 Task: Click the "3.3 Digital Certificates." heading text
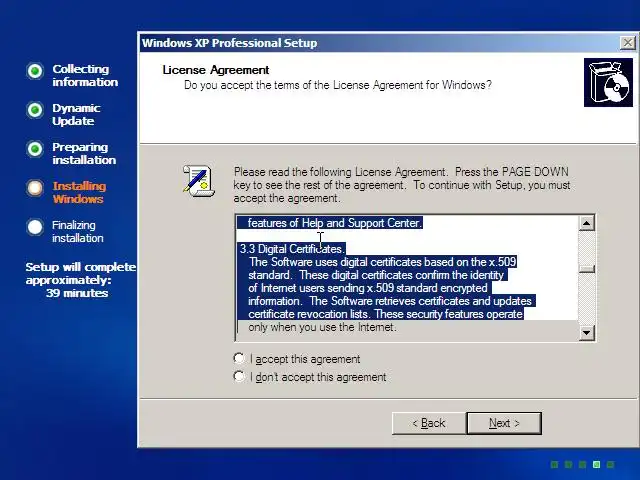pyautogui.click(x=292, y=249)
